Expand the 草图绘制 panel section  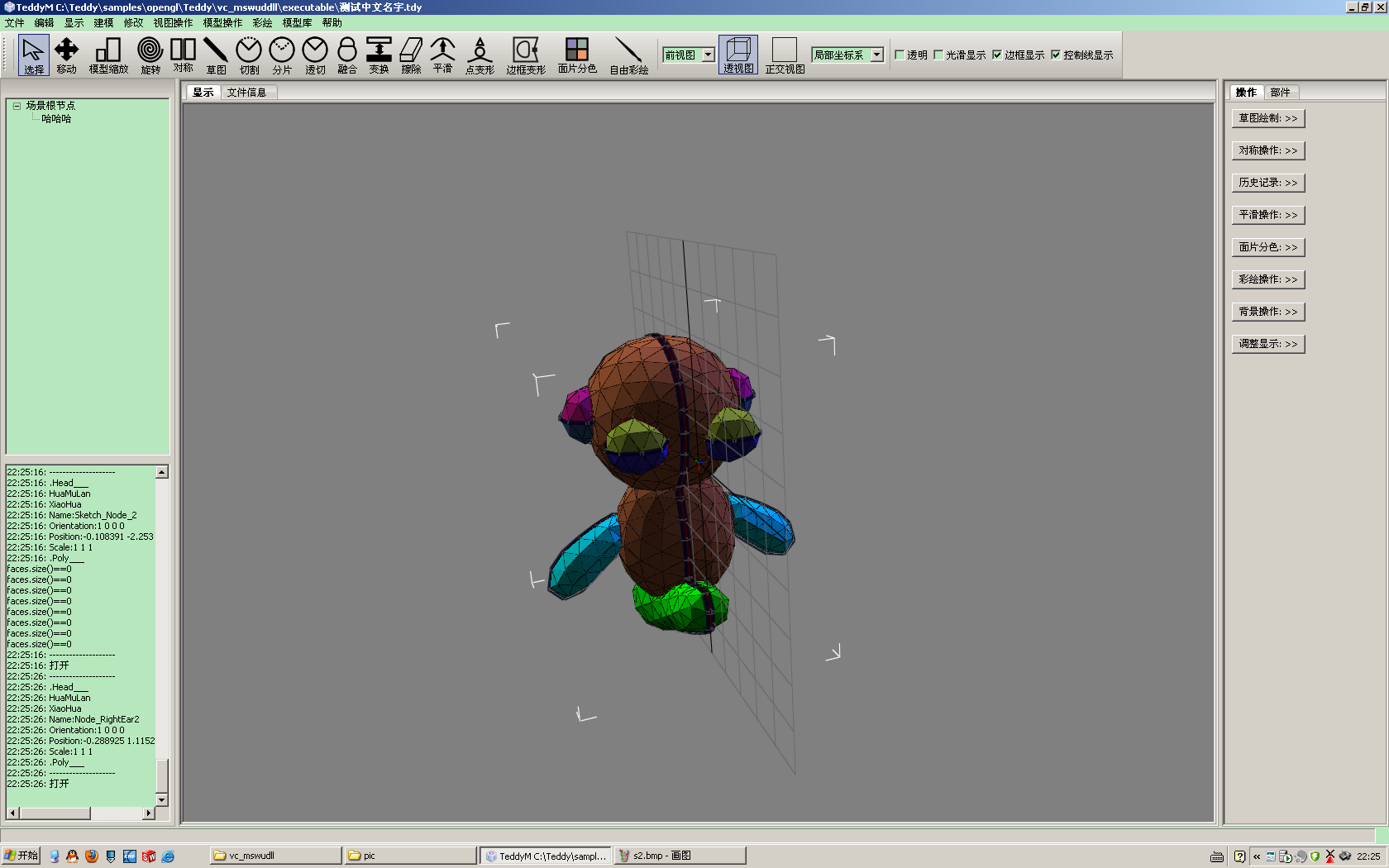point(1267,118)
